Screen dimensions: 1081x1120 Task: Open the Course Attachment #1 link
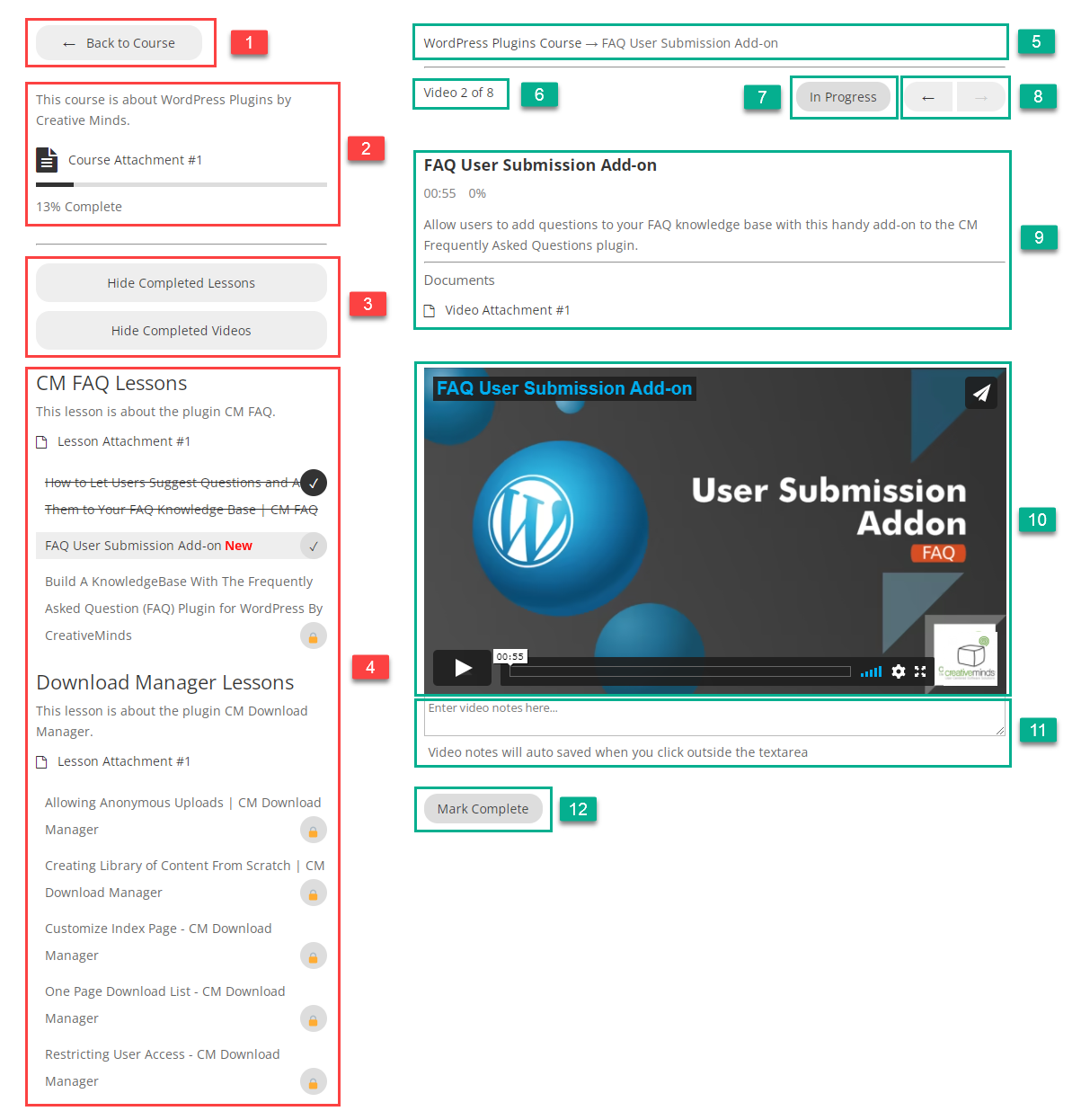pyautogui.click(x=135, y=160)
